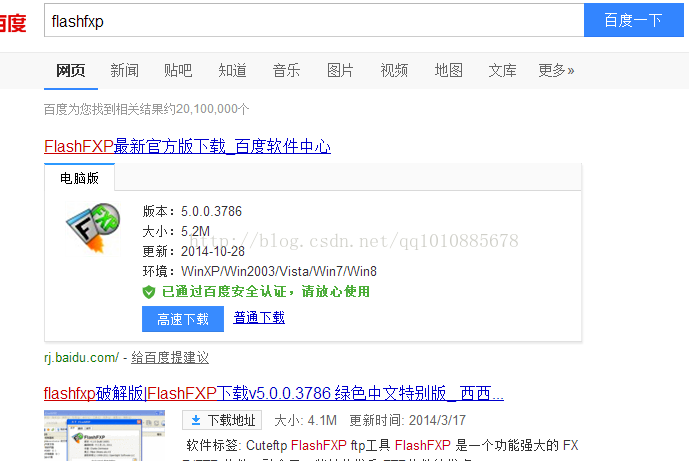Click the 下载地址 button
Image resolution: width=689 pixels, height=461 pixels.
tap(222, 420)
